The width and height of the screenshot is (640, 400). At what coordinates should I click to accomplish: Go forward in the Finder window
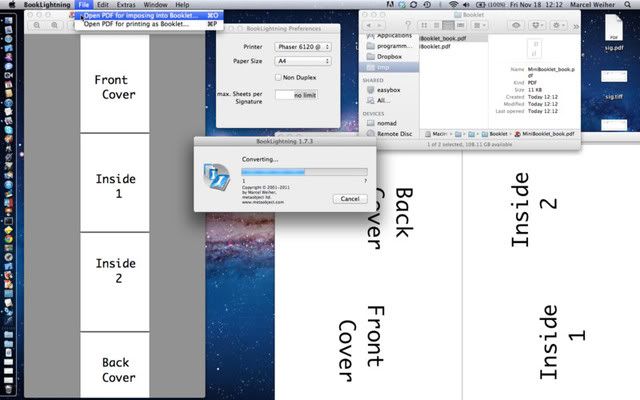click(381, 25)
